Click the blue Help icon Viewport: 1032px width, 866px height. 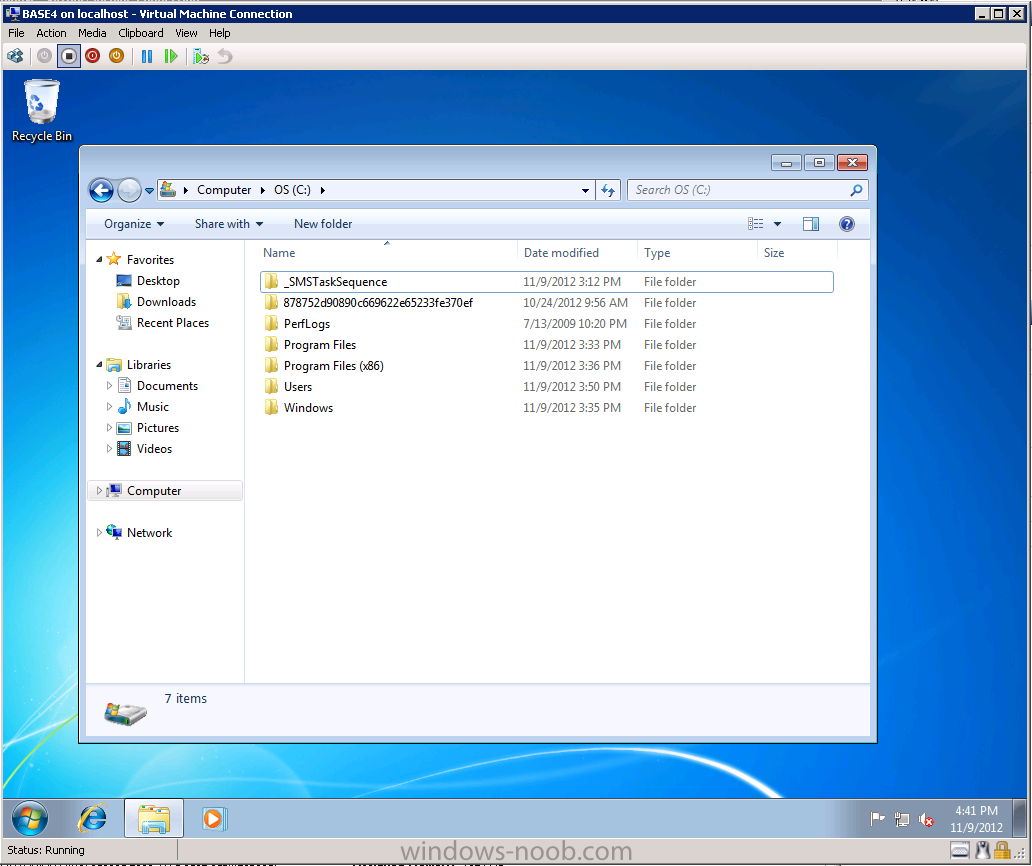coord(846,224)
